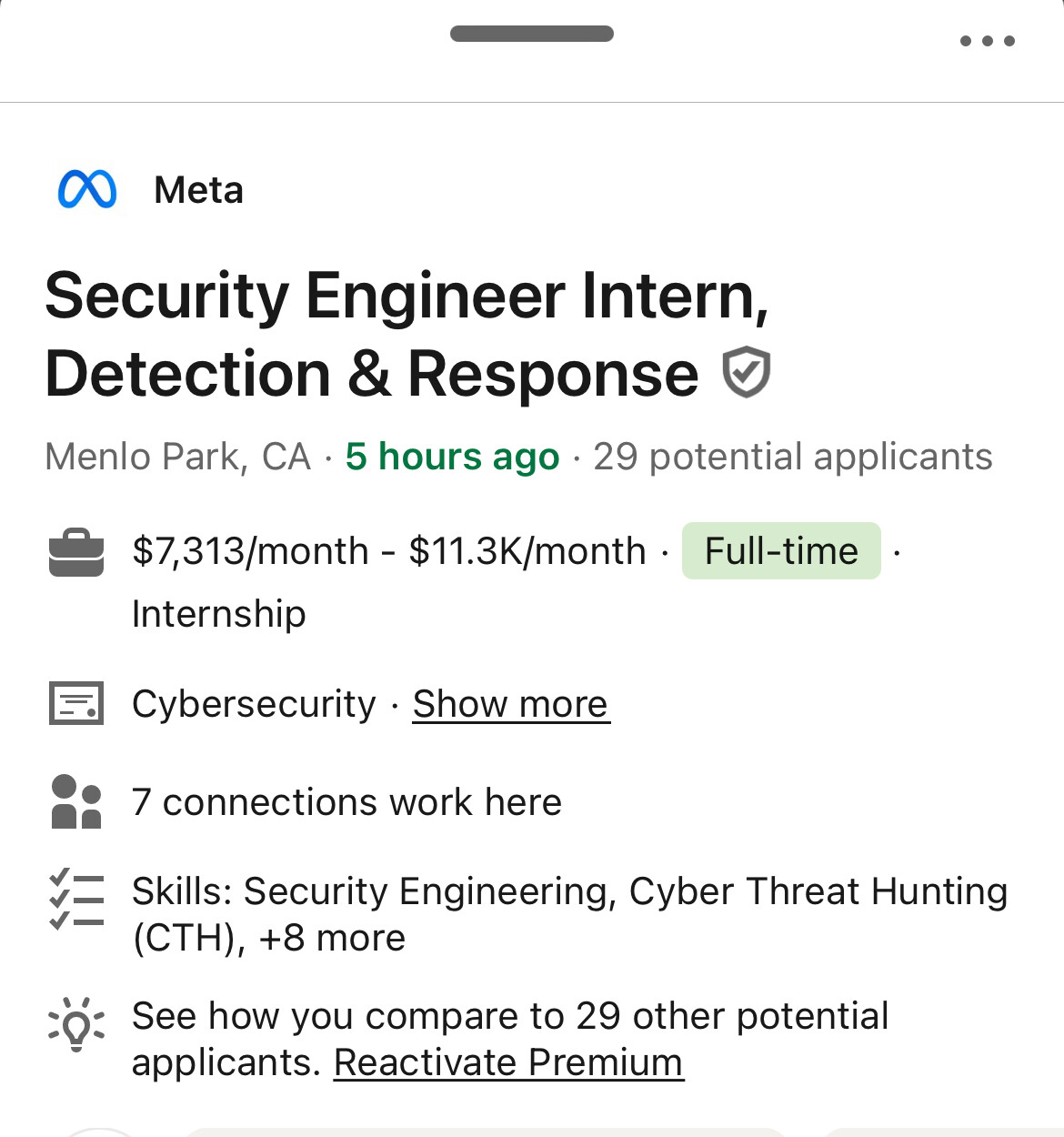Click the Meta company logo
Image resolution: width=1064 pixels, height=1137 pixels.
(x=88, y=189)
